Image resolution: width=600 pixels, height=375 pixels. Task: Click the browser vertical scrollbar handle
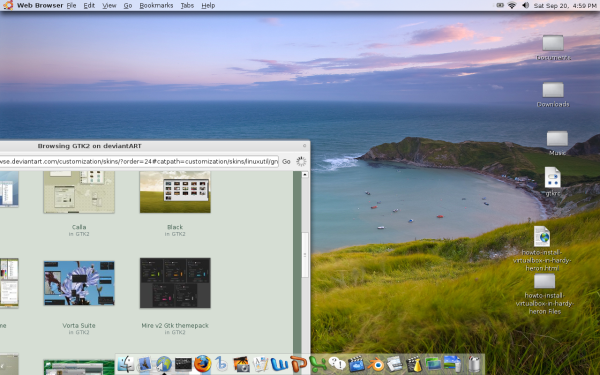pos(305,255)
